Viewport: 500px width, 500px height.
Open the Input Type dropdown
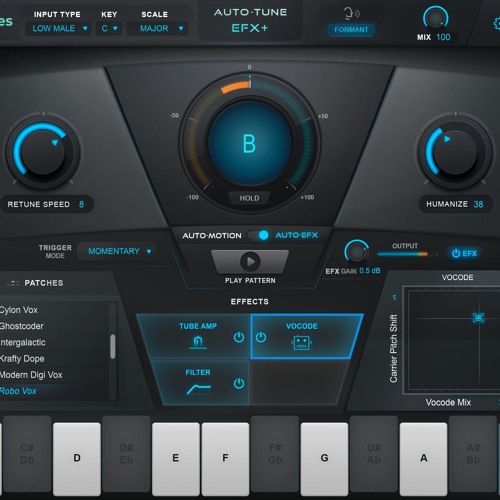click(59, 28)
